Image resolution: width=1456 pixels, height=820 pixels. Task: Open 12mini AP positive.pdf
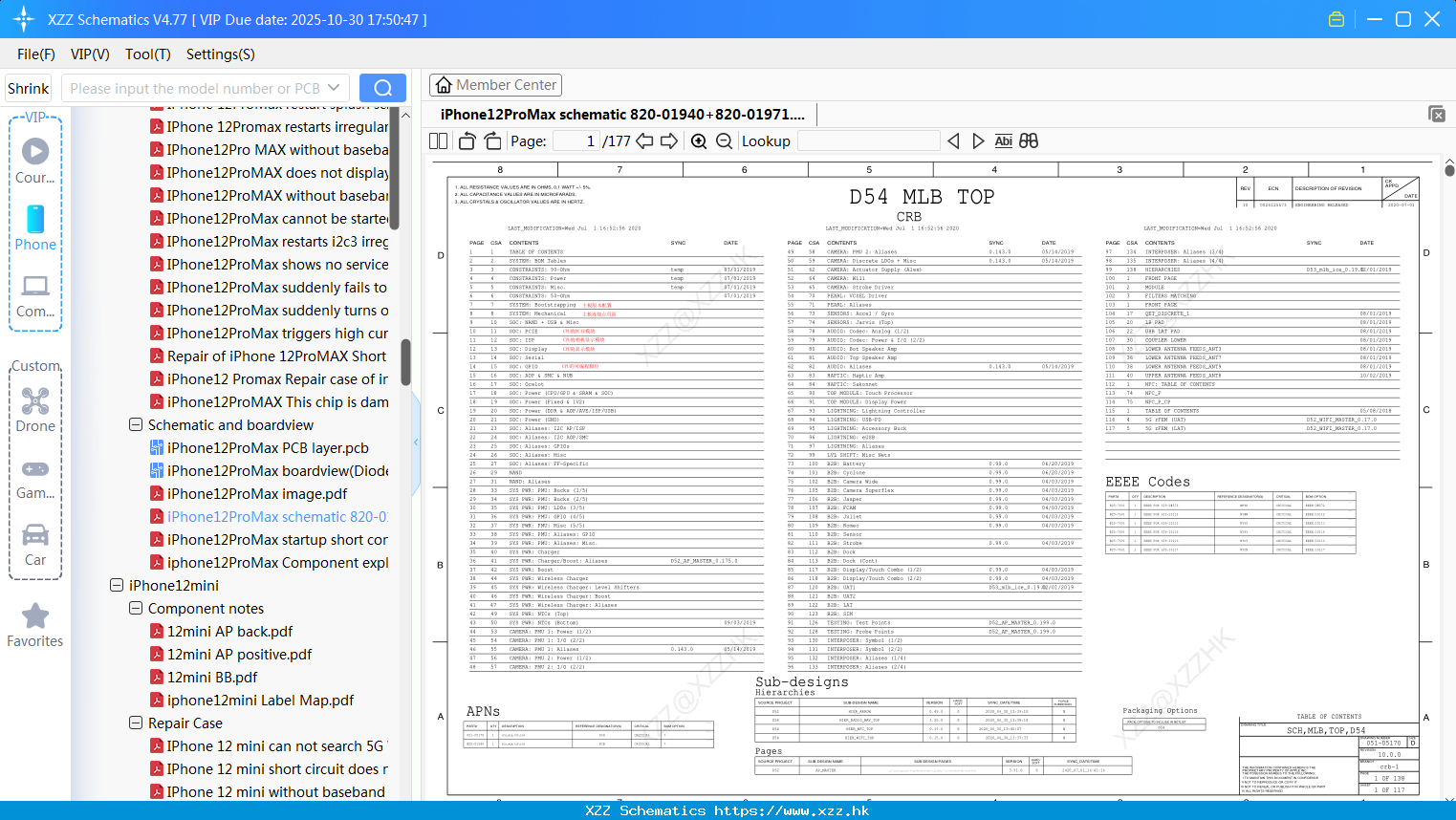pyautogui.click(x=230, y=654)
